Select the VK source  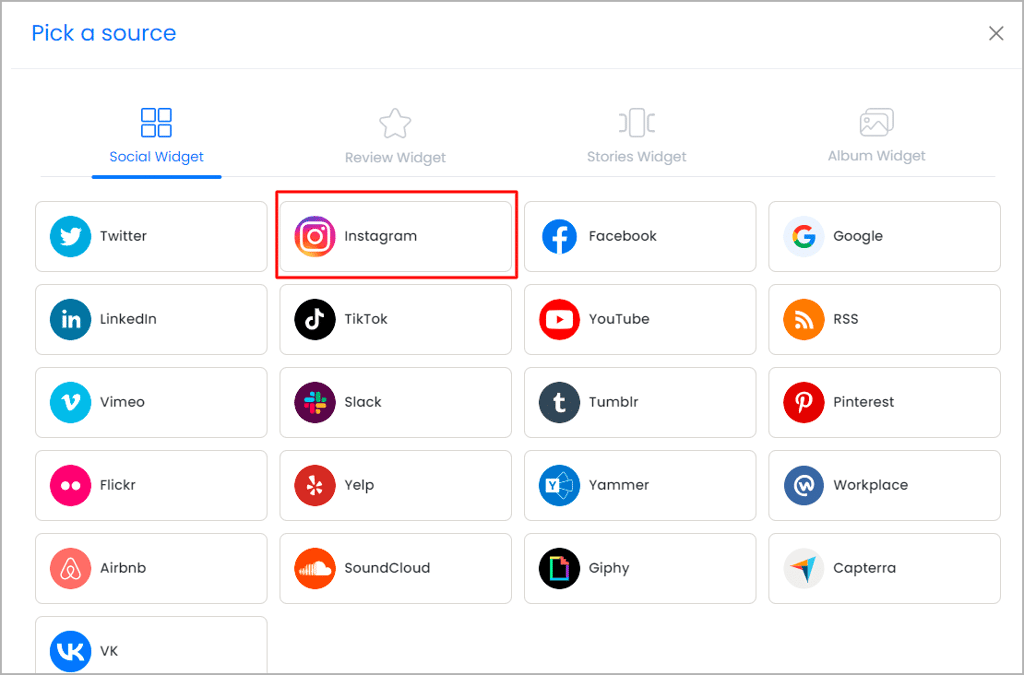tap(150, 651)
